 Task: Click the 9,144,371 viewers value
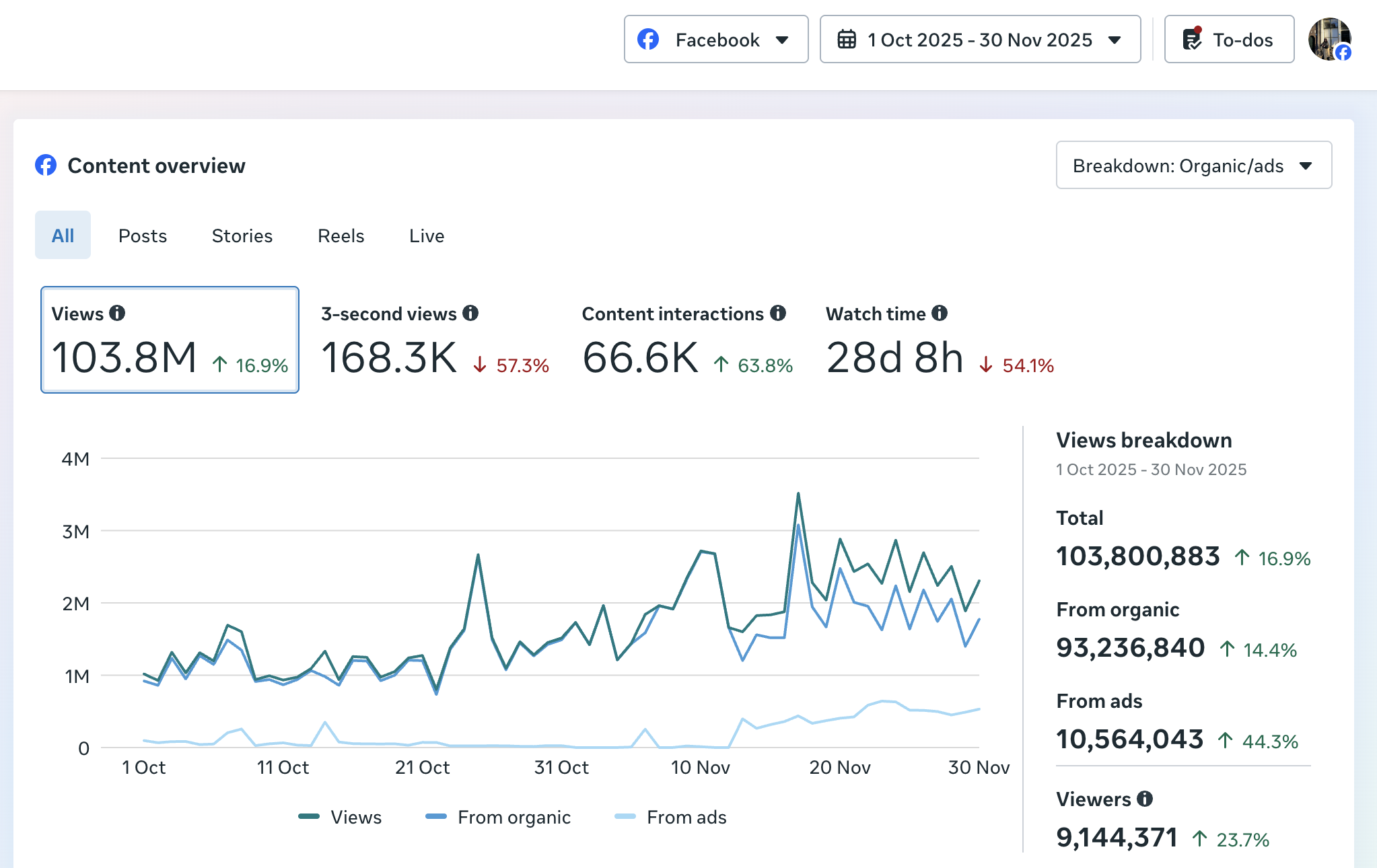[1117, 838]
